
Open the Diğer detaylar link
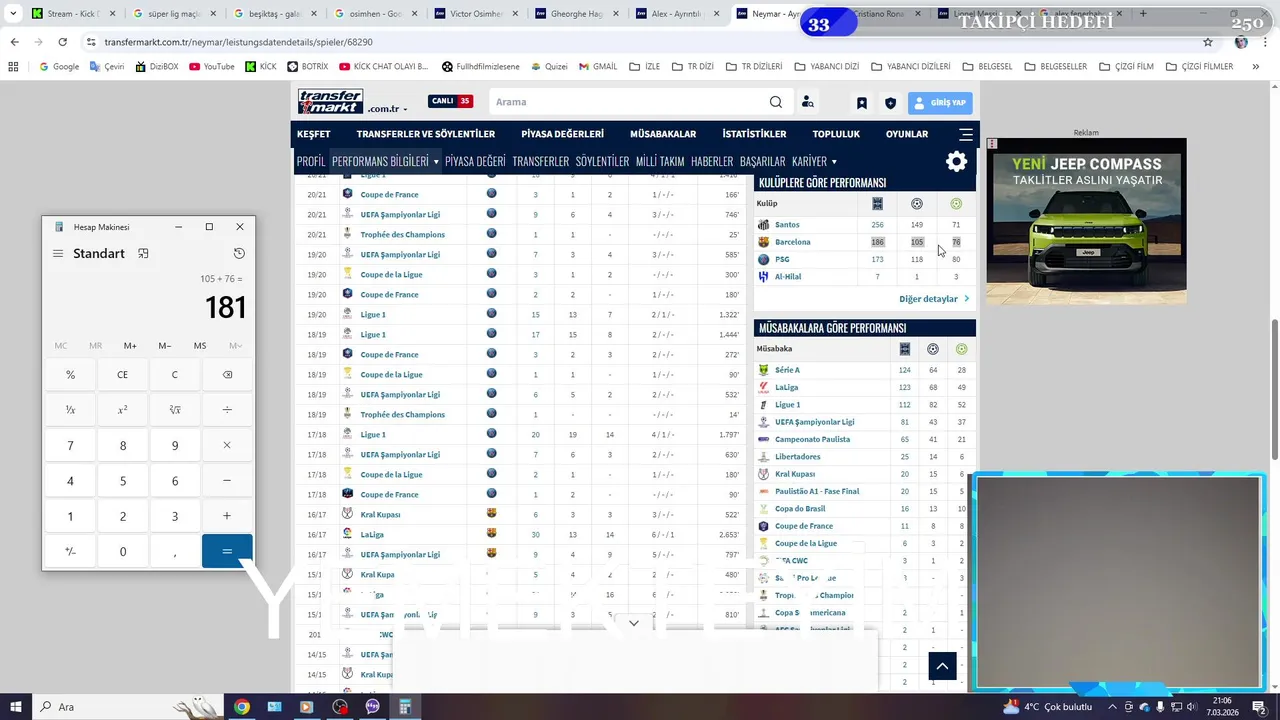pos(934,299)
